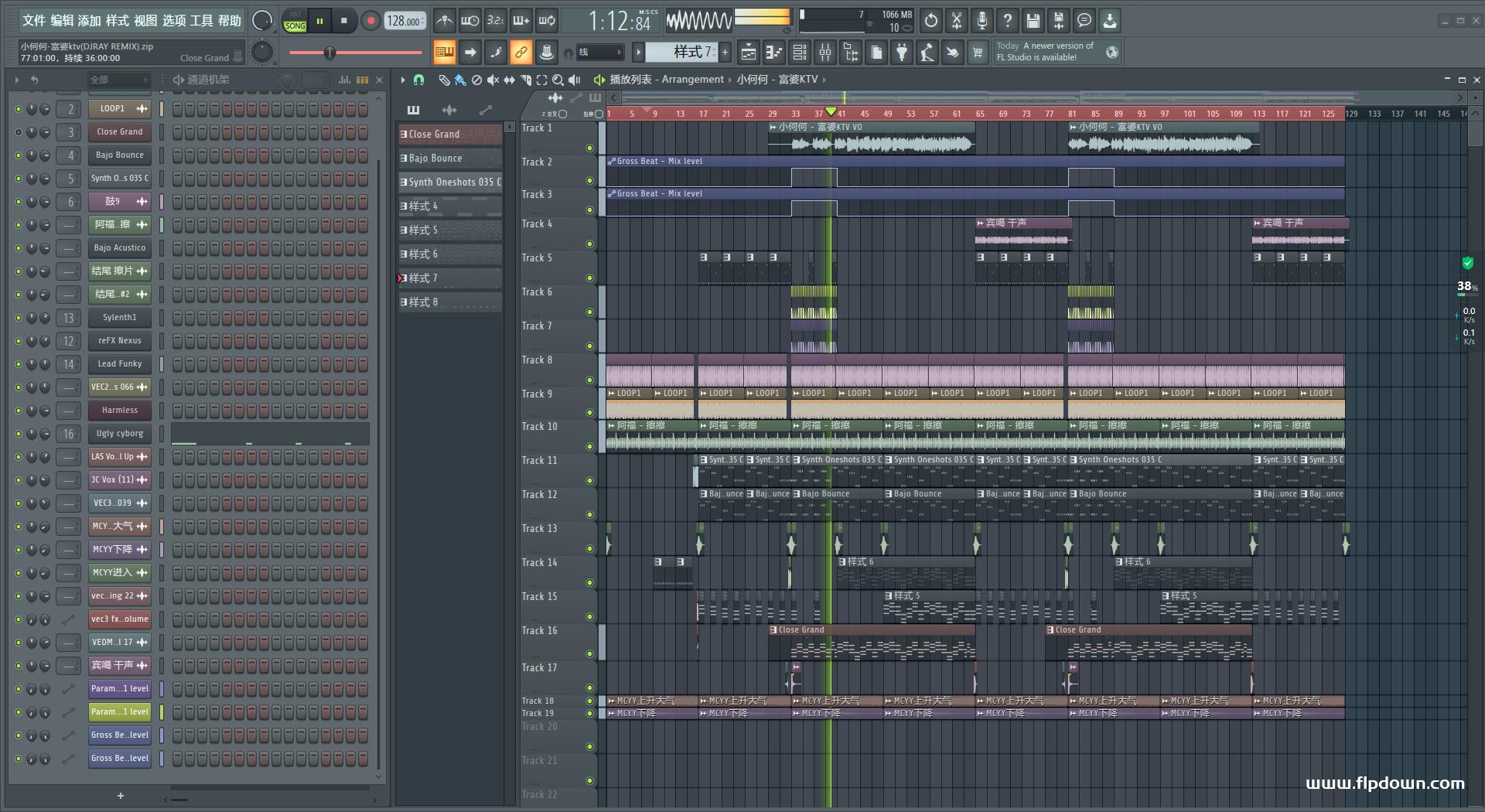
Task: Open the 全部 channel filter dropdown
Action: 118,80
